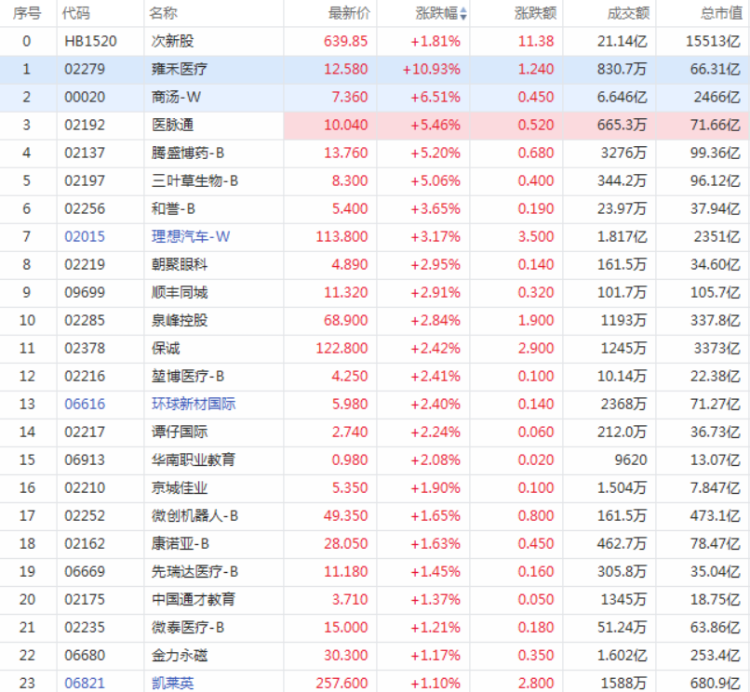Select the 雍禾医疗 row name
The image size is (750, 692).
pos(179,69)
